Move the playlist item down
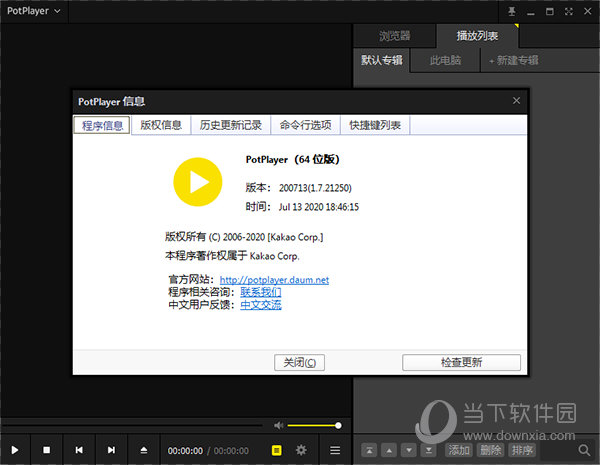 (x=409, y=450)
